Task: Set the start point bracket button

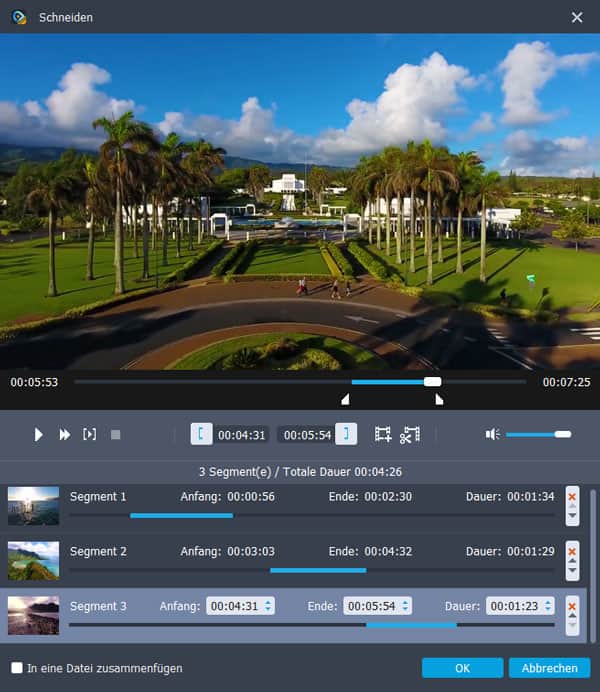Action: pyautogui.click(x=201, y=434)
